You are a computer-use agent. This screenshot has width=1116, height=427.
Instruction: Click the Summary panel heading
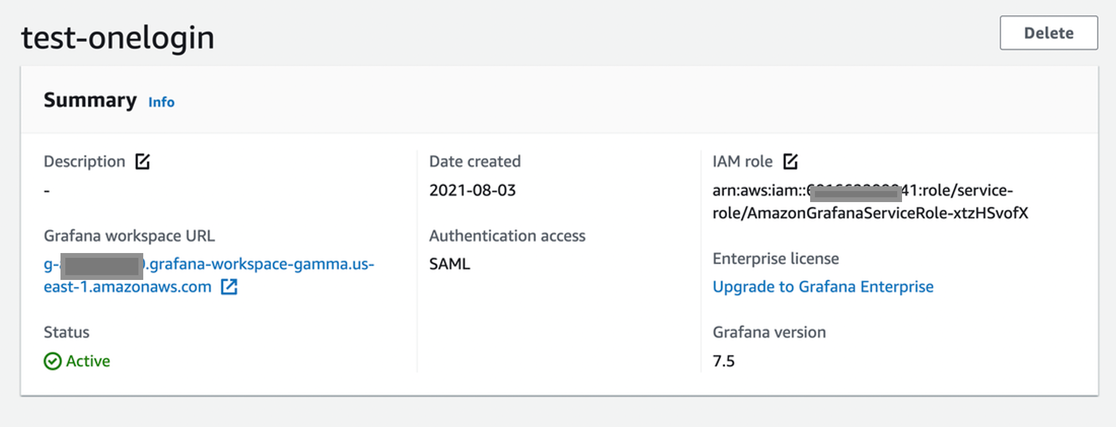tap(90, 100)
